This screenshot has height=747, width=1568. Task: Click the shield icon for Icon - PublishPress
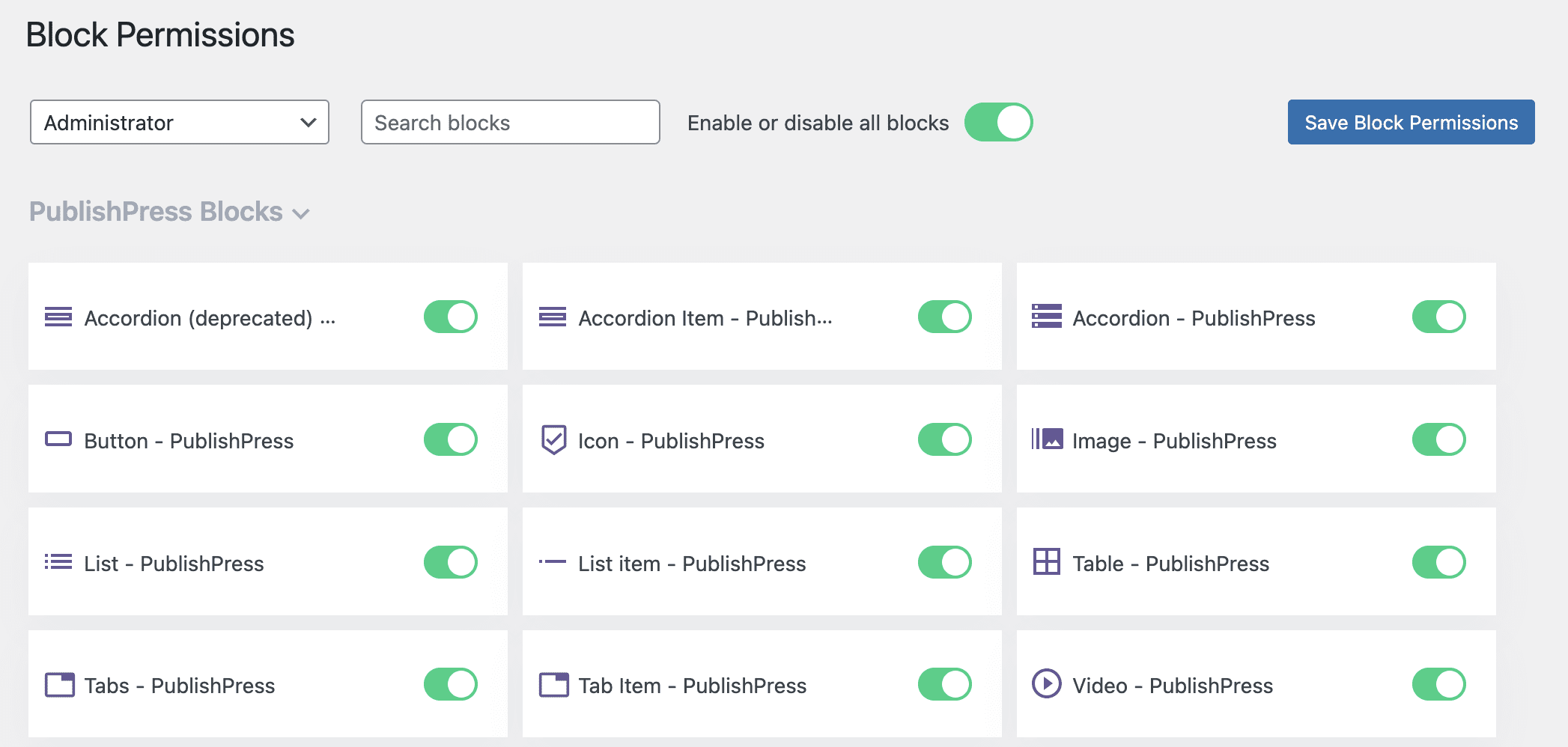pyautogui.click(x=553, y=440)
